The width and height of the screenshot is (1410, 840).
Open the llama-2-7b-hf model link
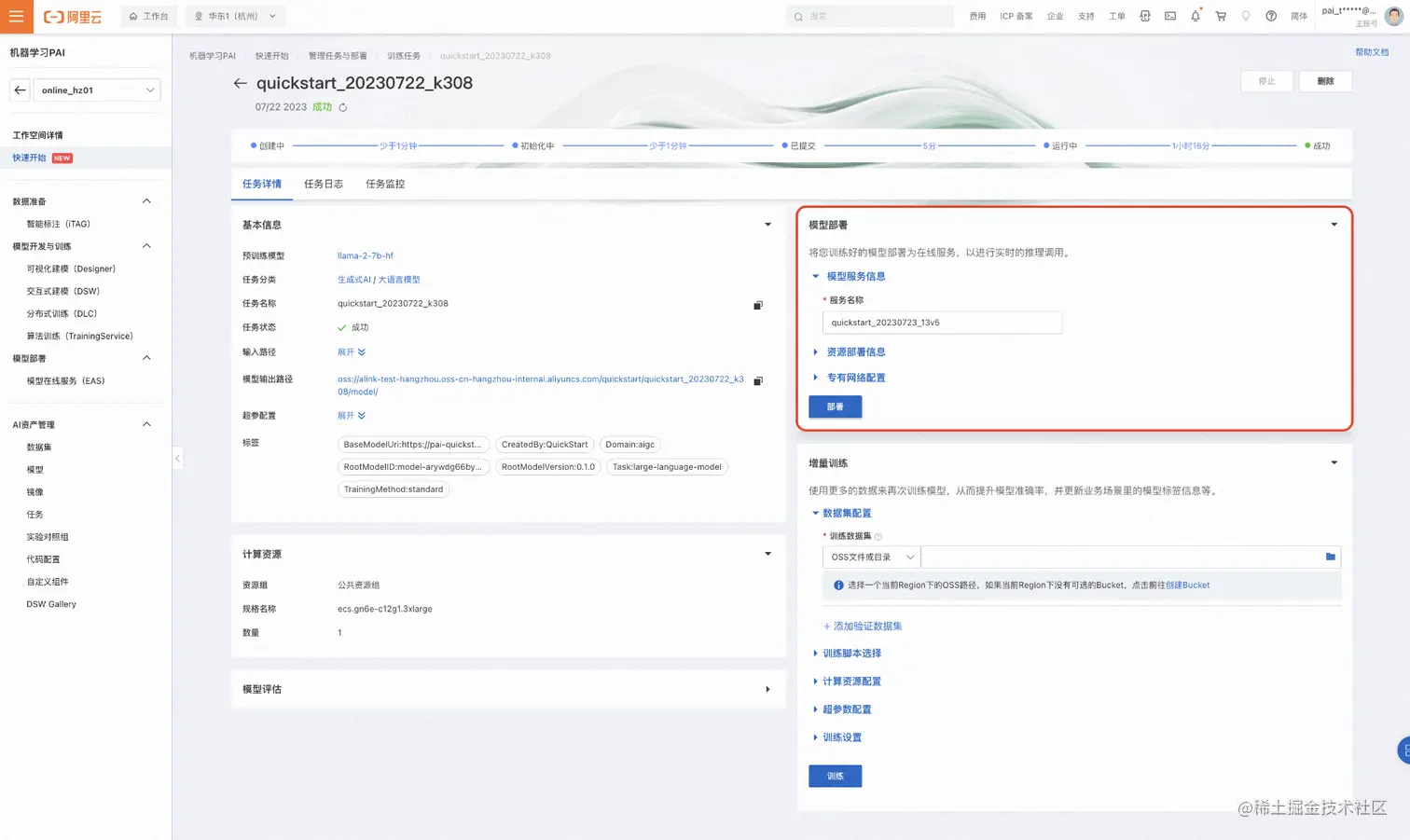(x=366, y=255)
